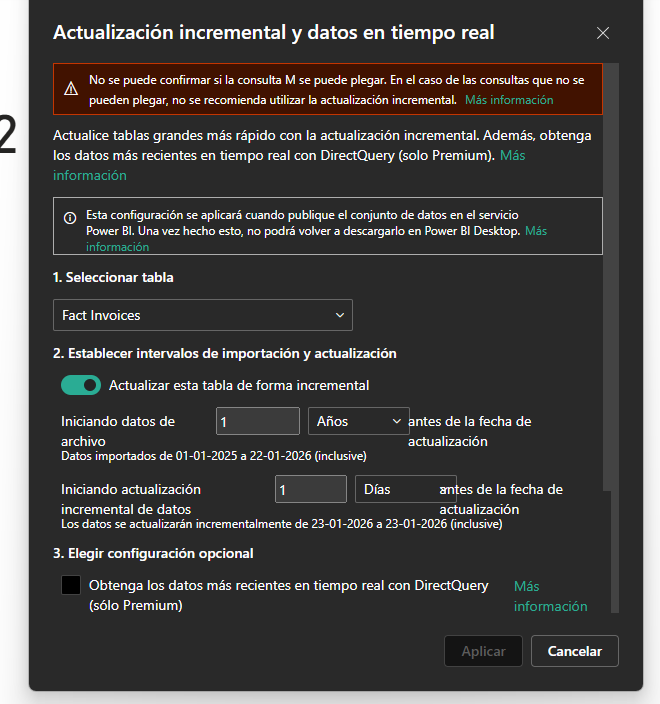Open the 'Días' period dropdown
This screenshot has width=660, height=704.
pos(405,489)
